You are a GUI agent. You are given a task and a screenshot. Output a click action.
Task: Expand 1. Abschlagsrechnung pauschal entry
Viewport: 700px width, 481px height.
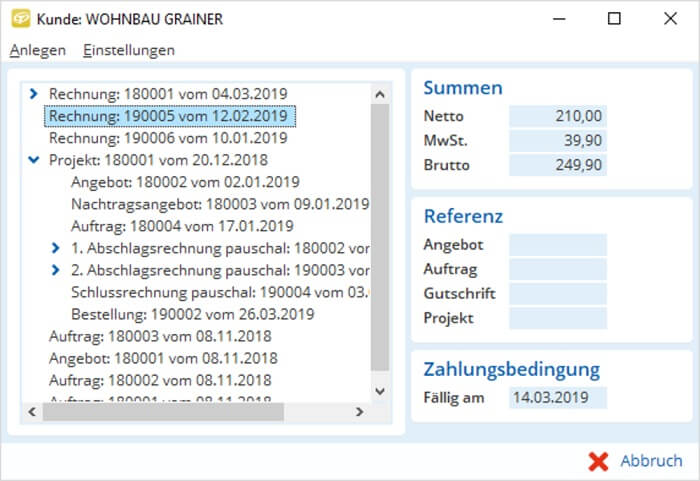[56, 248]
